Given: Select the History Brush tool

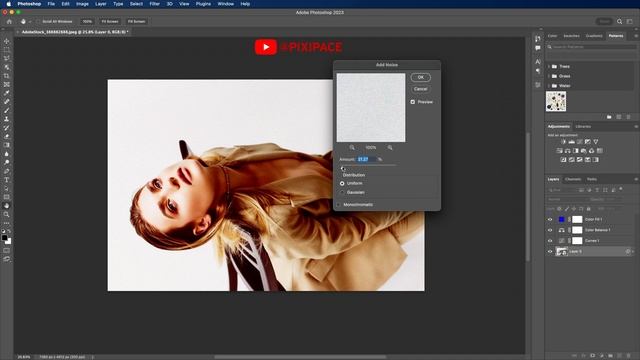Looking at the screenshot, I should [x=7, y=128].
